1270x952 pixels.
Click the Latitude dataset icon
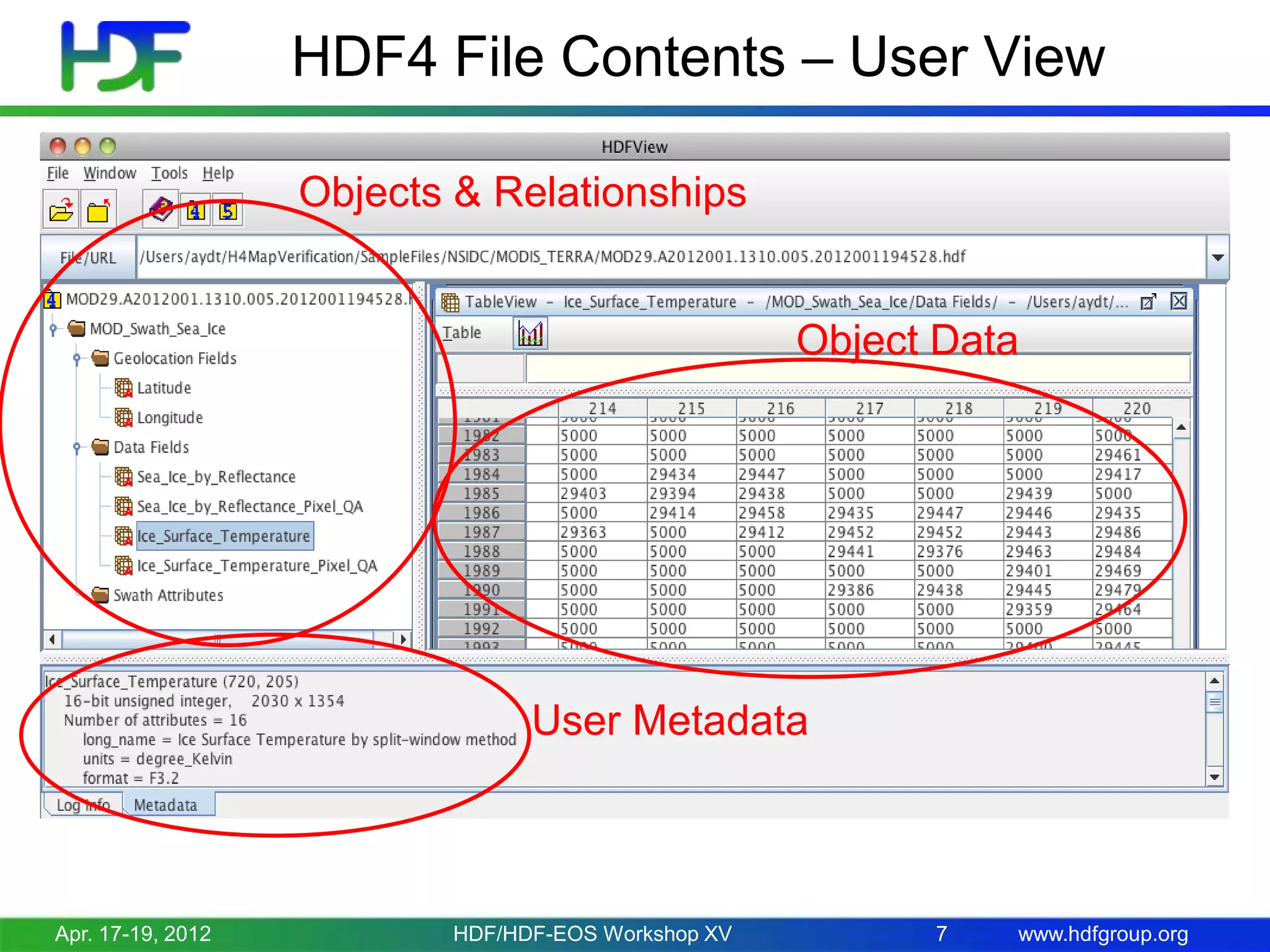[x=123, y=388]
